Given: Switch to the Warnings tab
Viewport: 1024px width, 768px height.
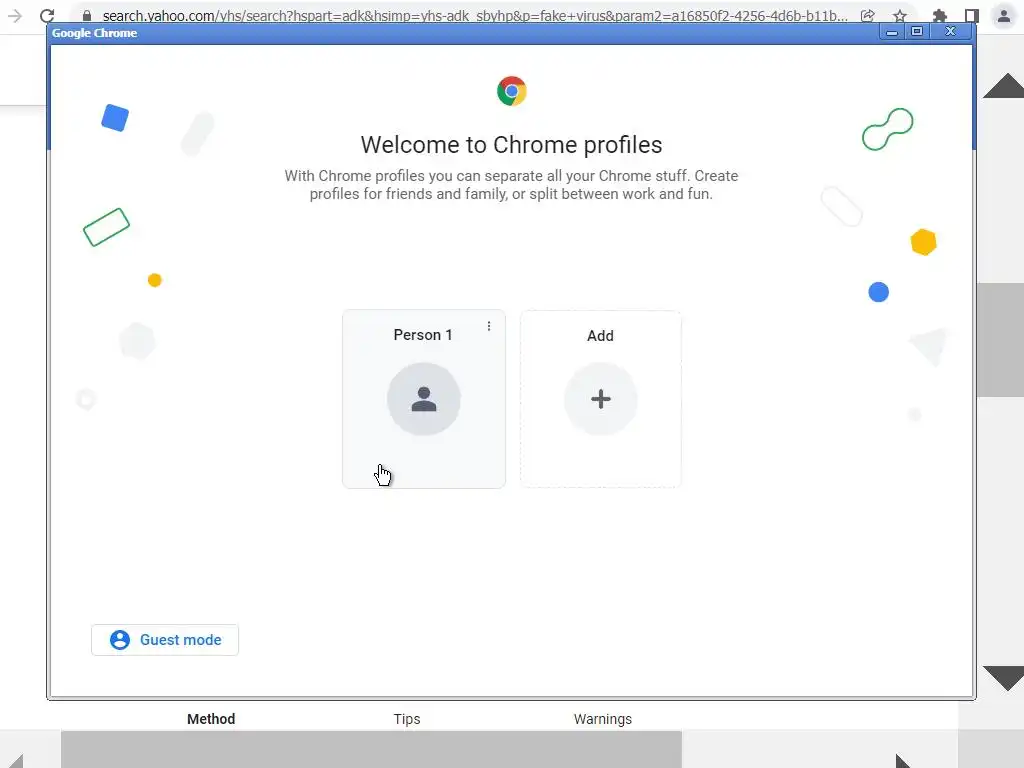Looking at the screenshot, I should tap(603, 719).
